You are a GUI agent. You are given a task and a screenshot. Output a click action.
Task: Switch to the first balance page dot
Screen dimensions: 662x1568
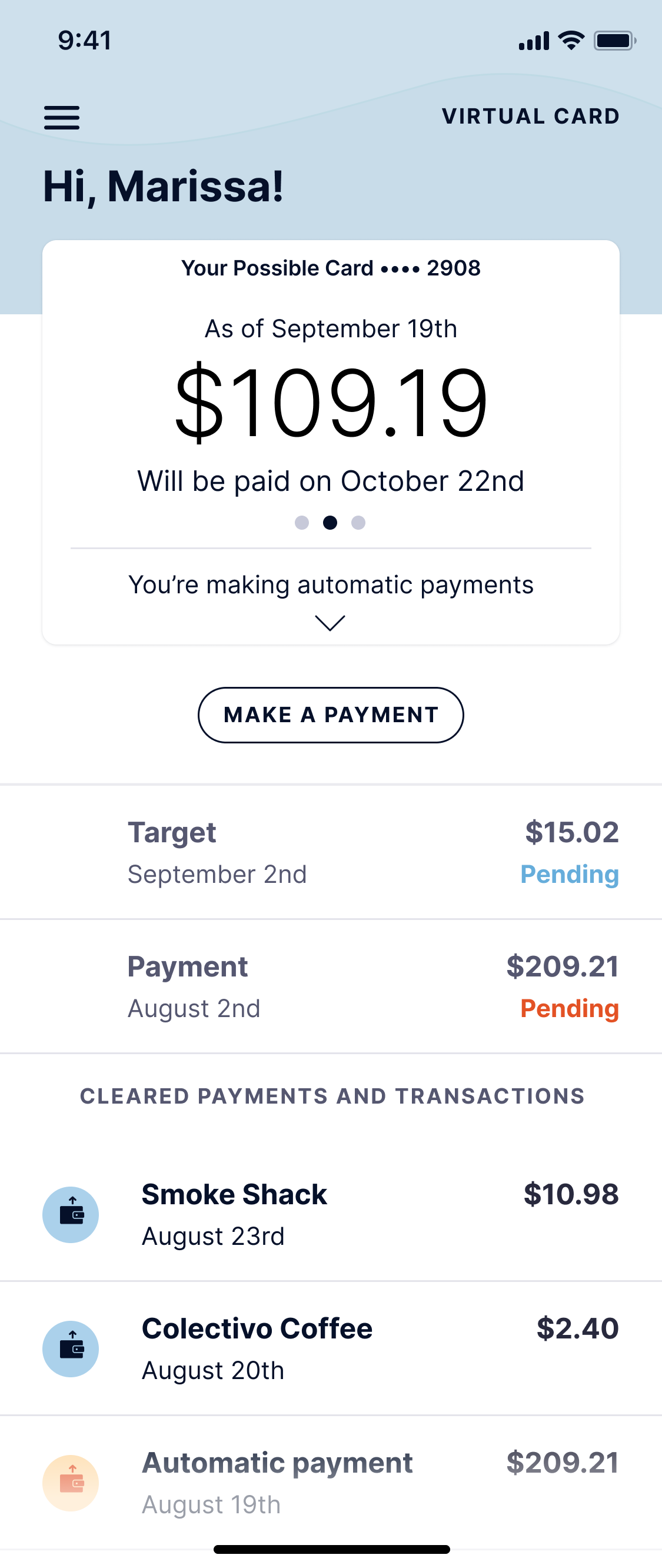click(302, 523)
